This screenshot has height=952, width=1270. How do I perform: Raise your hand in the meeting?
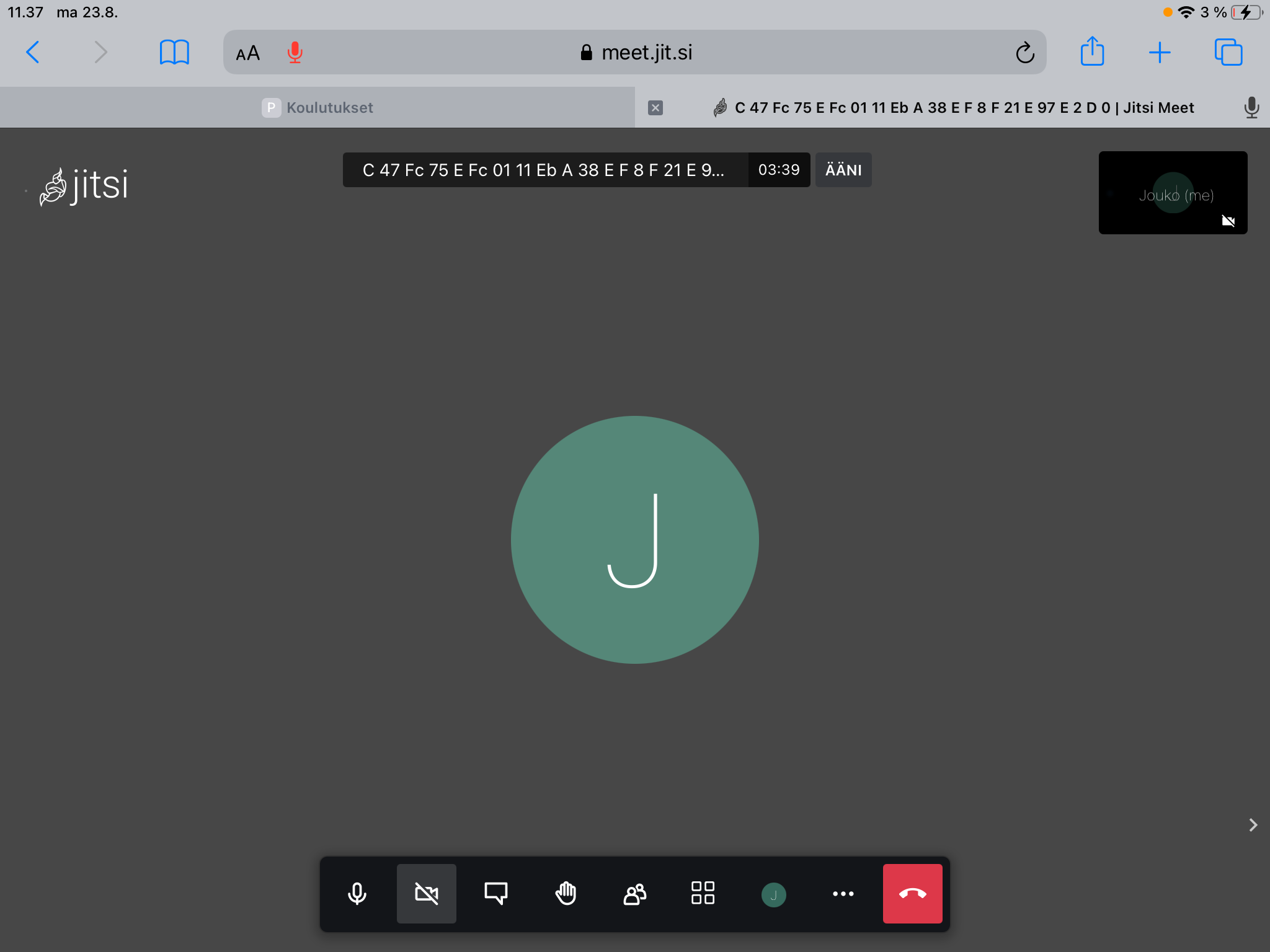566,894
